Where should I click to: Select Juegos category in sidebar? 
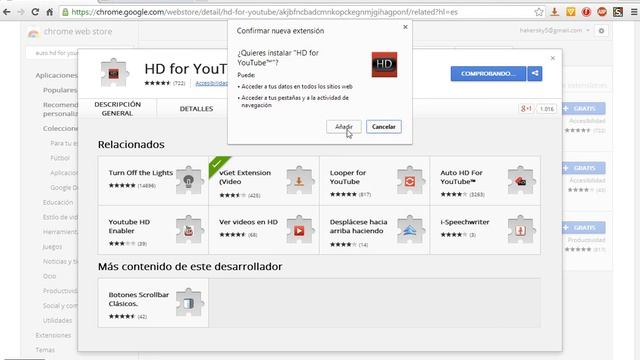[x=52, y=247]
